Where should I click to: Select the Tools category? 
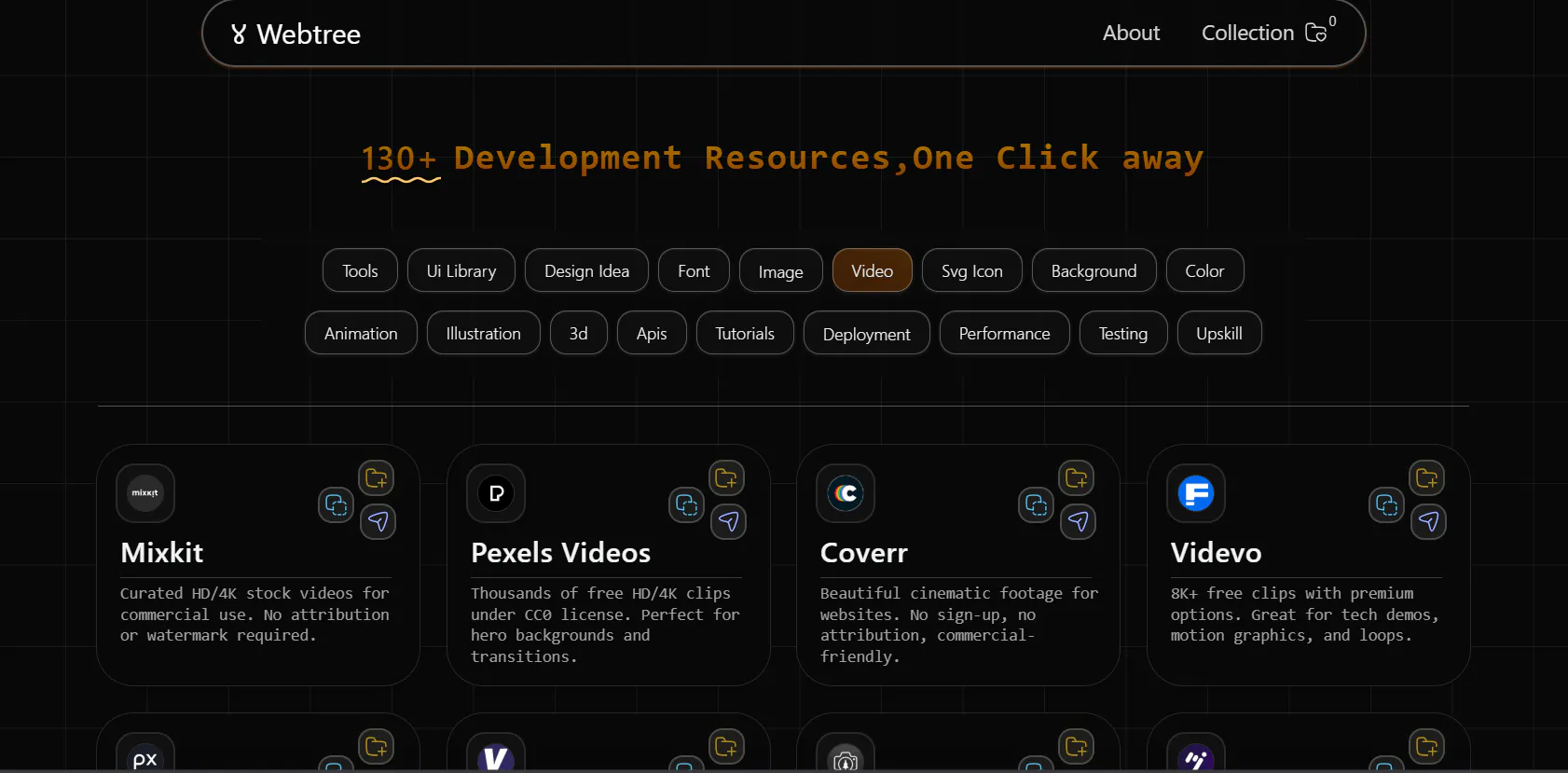[x=360, y=270]
